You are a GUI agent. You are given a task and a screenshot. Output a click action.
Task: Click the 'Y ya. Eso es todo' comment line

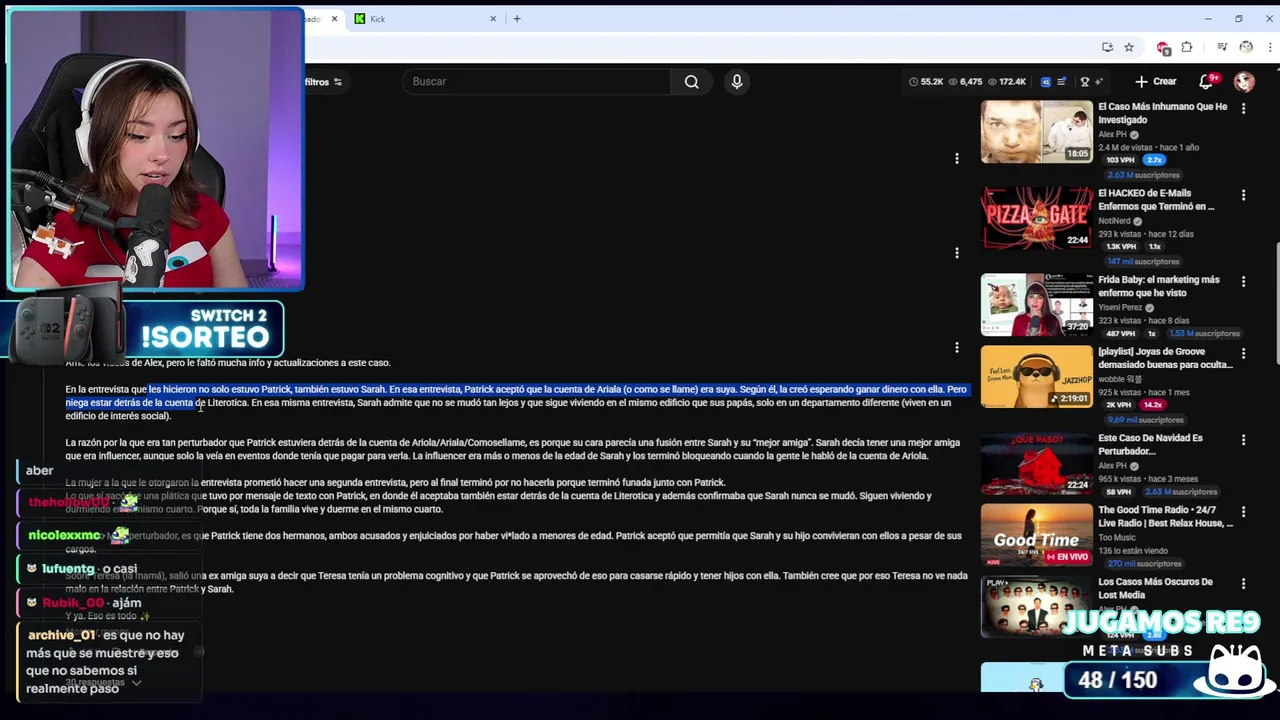point(108,616)
